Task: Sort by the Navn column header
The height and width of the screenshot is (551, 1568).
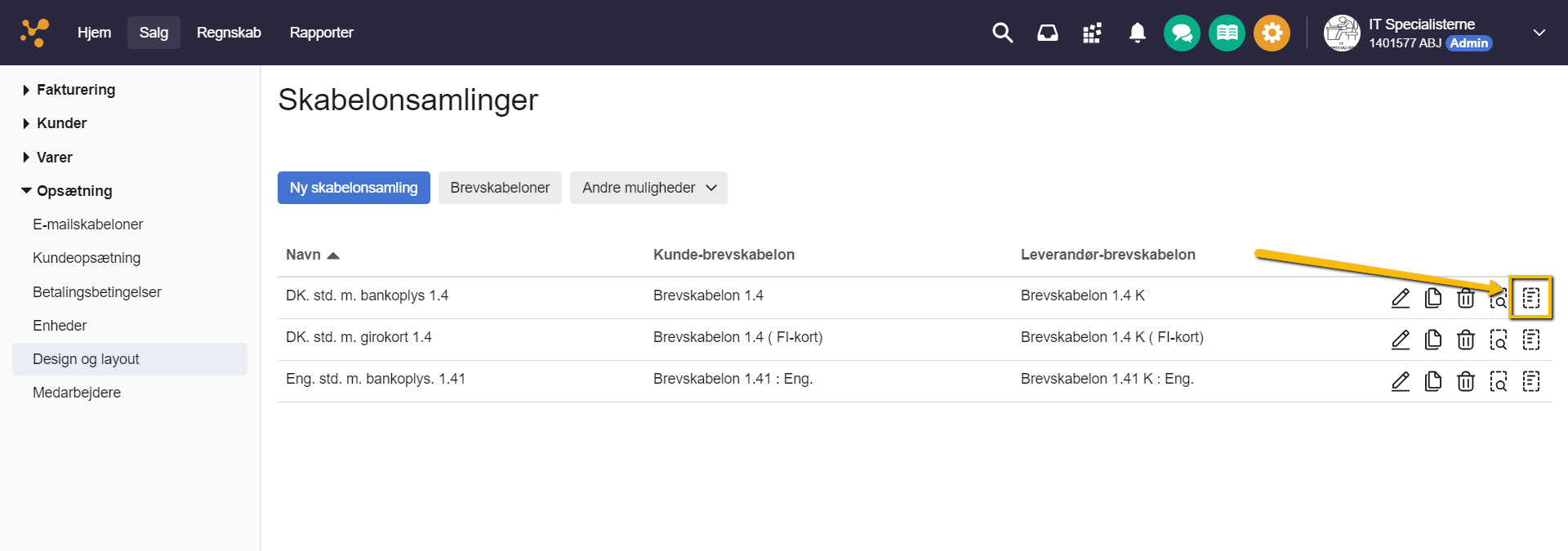Action: (x=304, y=255)
